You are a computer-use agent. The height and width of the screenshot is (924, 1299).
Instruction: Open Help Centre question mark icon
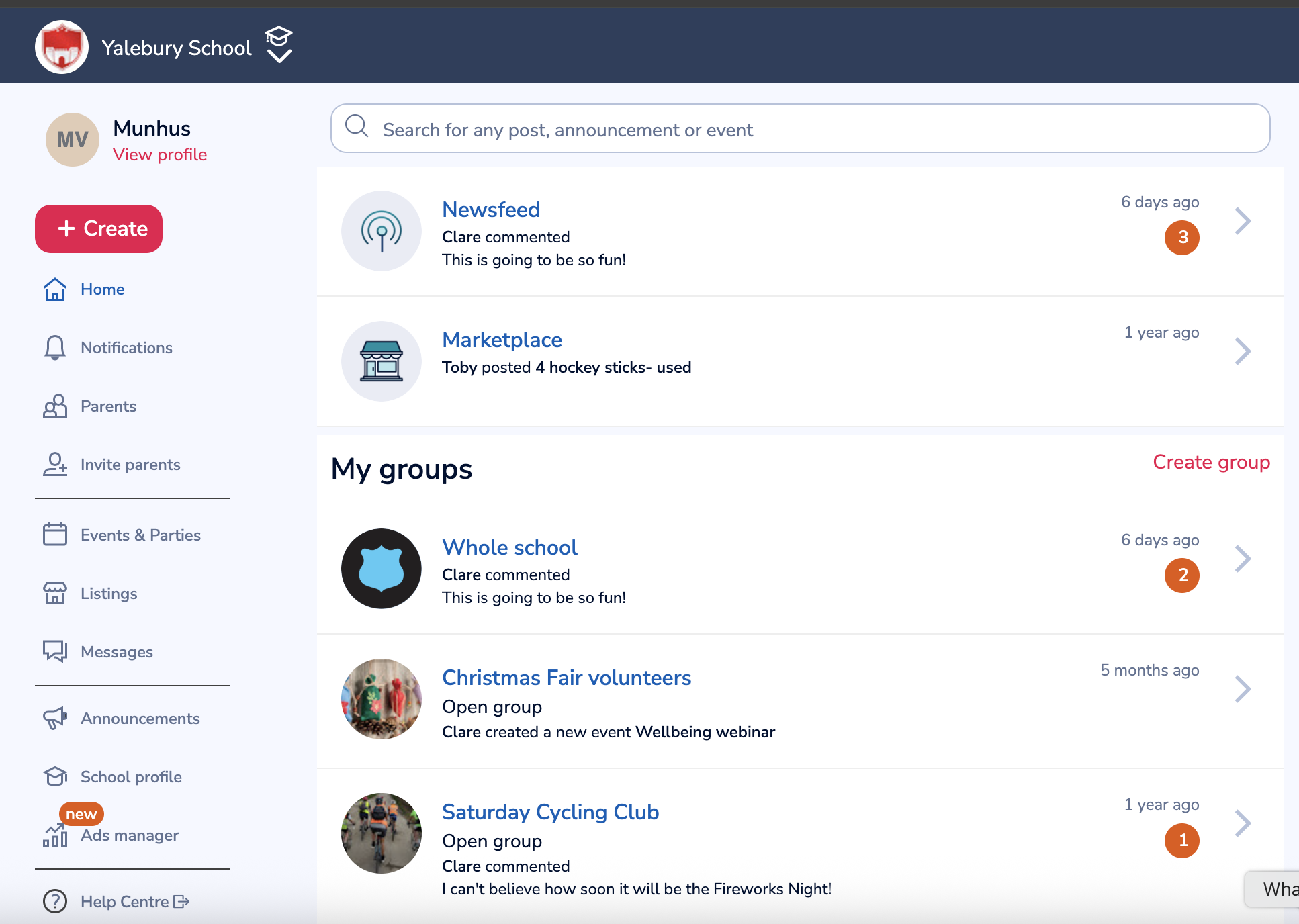coord(55,901)
